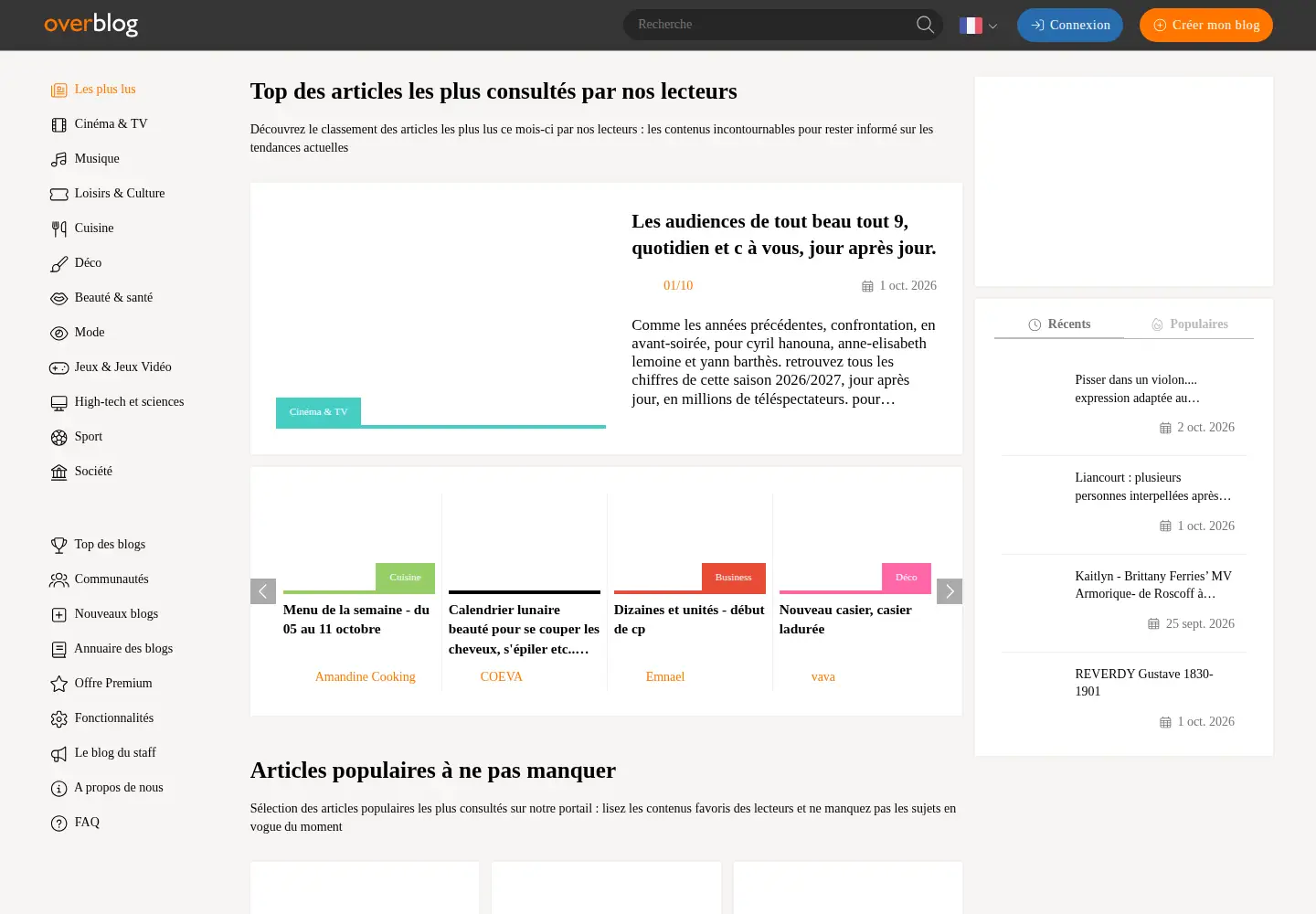Viewport: 1316px width, 914px height.
Task: Open REVERDY Gustave 1830-1901 article
Action: 1144,683
